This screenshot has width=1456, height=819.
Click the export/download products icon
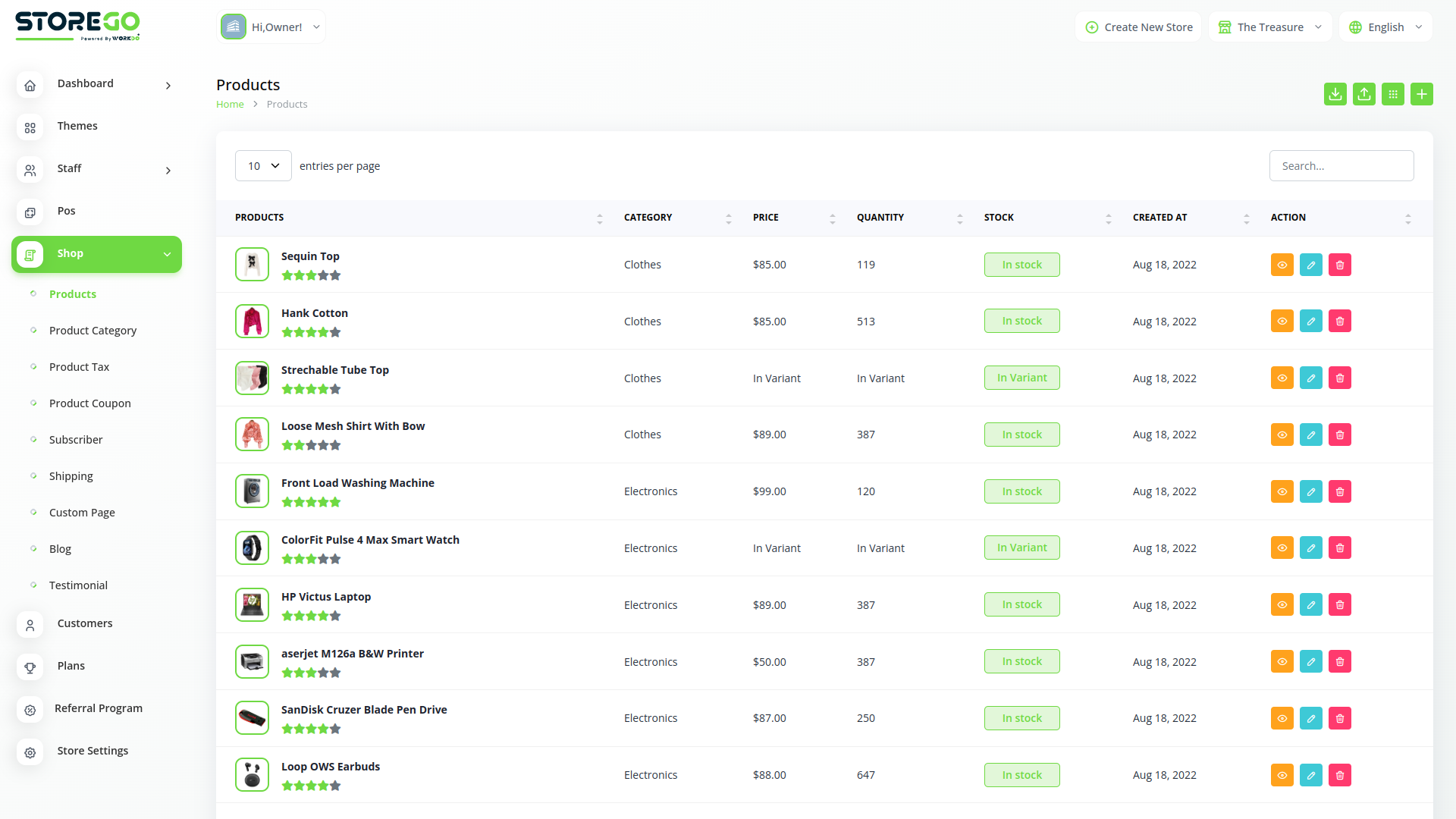pos(1335,94)
